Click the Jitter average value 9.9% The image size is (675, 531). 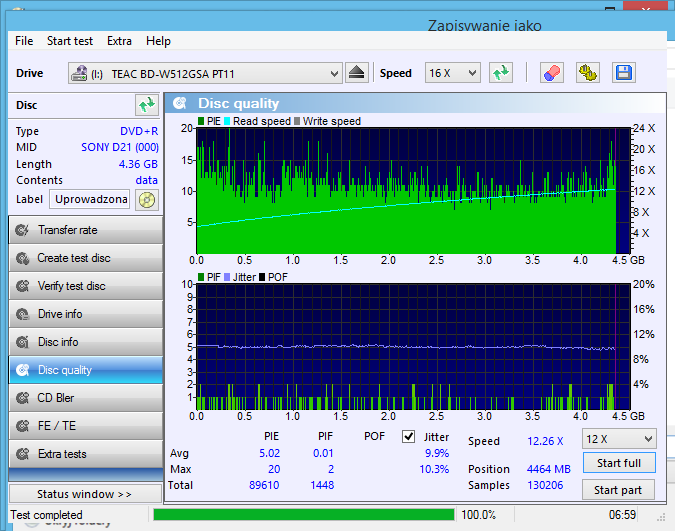click(x=437, y=453)
